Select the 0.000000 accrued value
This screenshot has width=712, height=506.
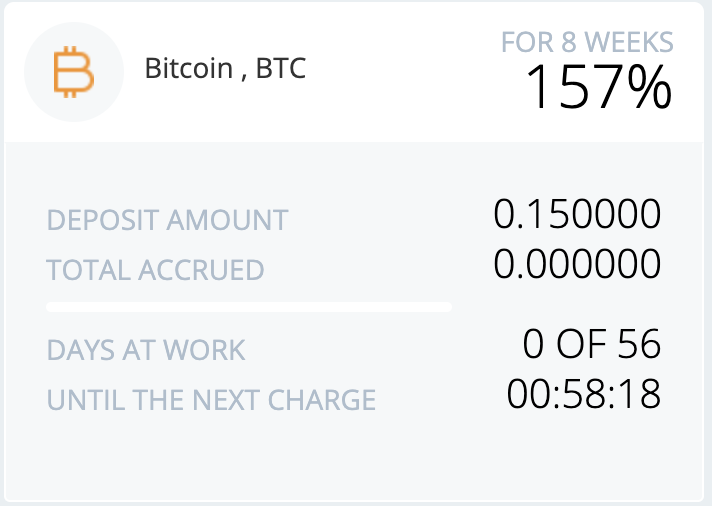click(577, 264)
